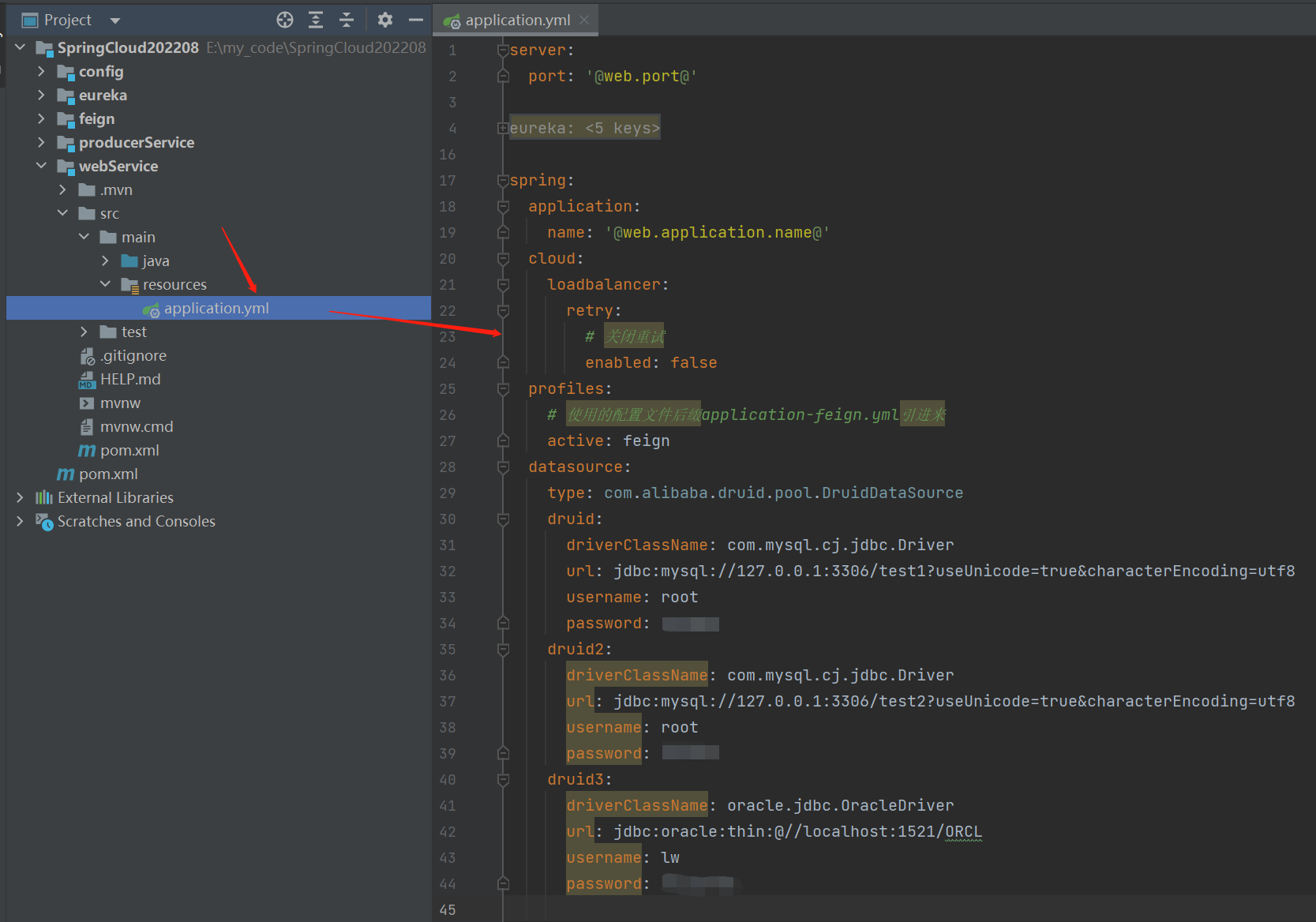The height and width of the screenshot is (922, 1316).
Task: Click the producerService module folder icon
Action: [66, 143]
